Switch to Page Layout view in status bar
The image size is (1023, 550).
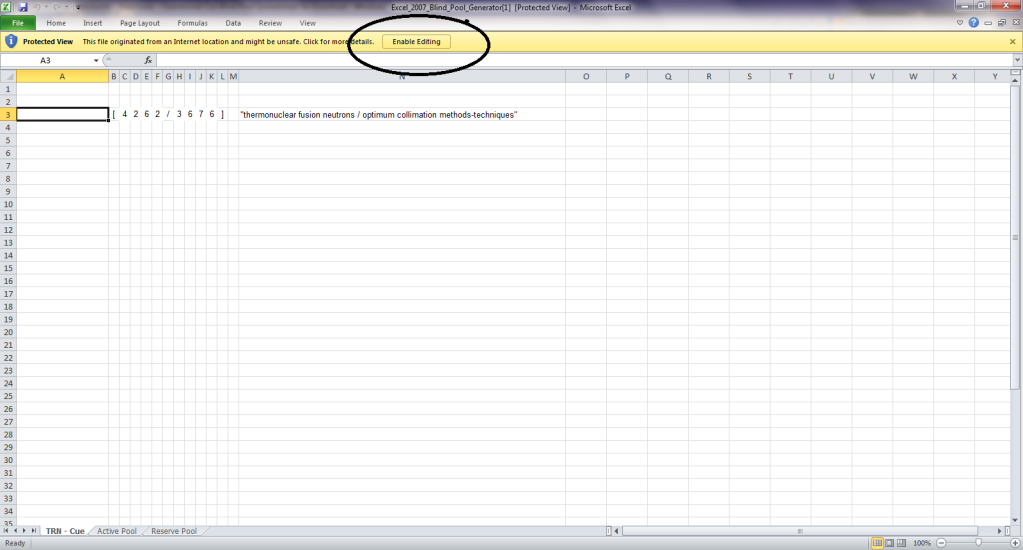point(889,543)
